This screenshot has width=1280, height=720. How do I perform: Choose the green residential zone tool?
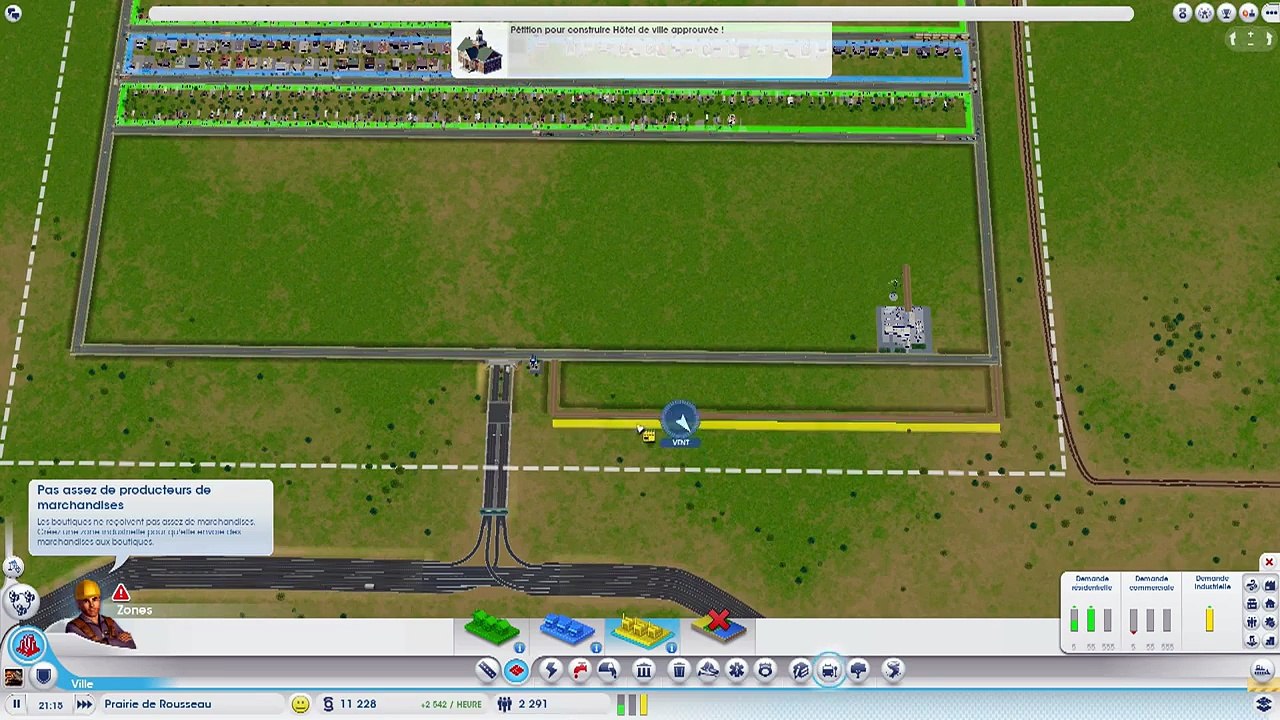[x=491, y=628]
